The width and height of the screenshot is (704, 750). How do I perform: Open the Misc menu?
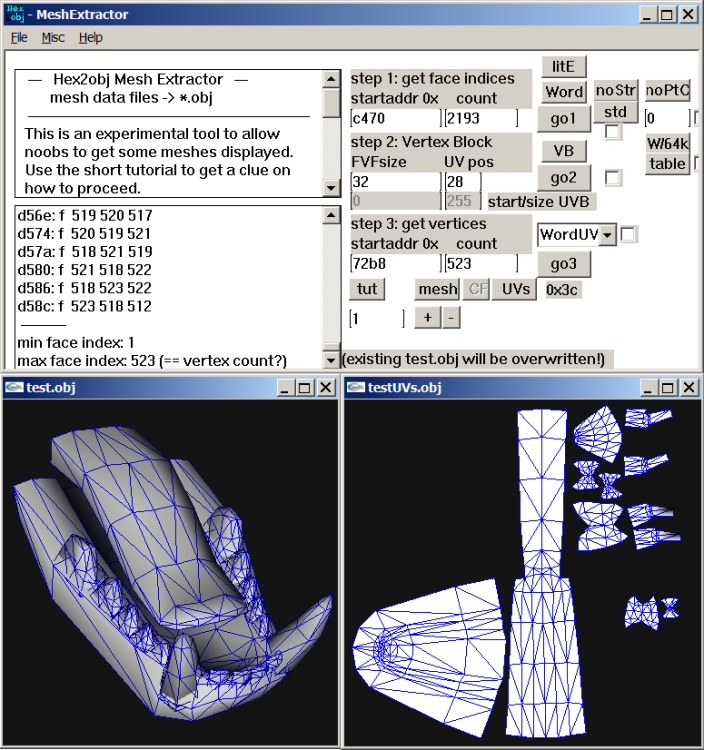click(53, 38)
